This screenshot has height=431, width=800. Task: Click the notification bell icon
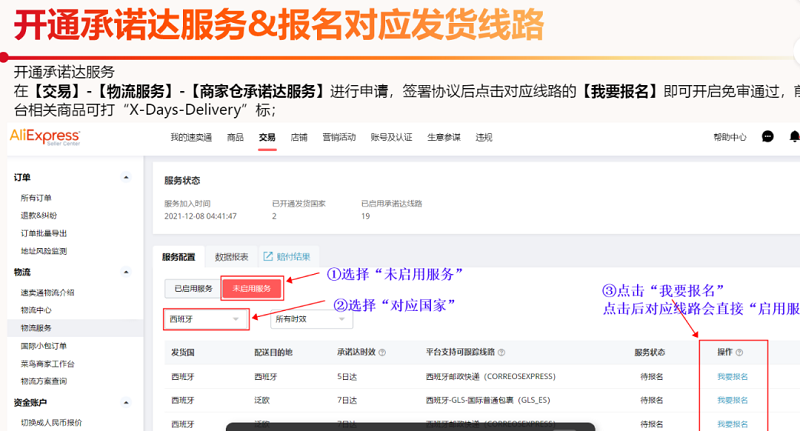pyautogui.click(x=794, y=137)
